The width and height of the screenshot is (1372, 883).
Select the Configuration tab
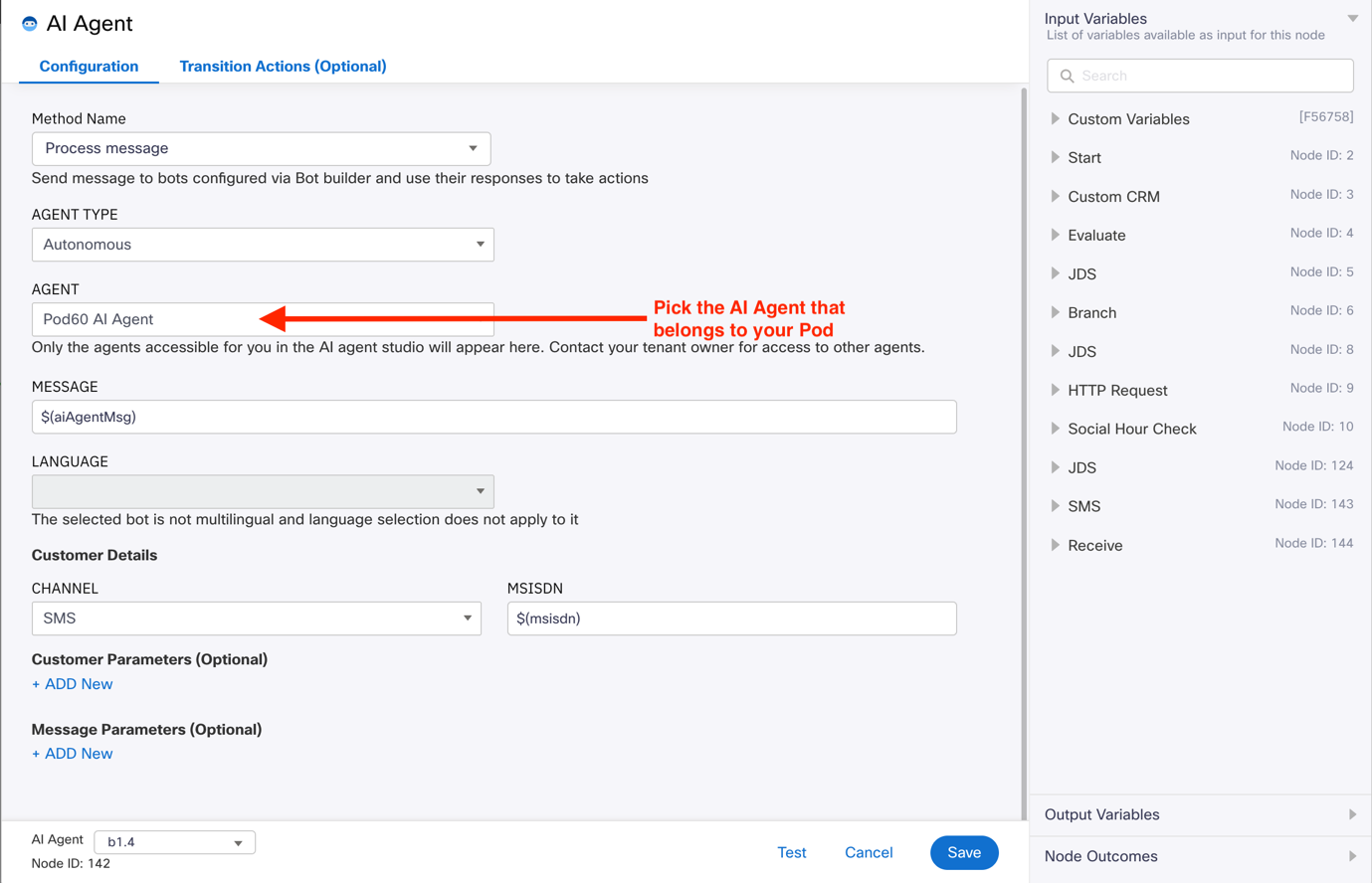[x=89, y=67]
